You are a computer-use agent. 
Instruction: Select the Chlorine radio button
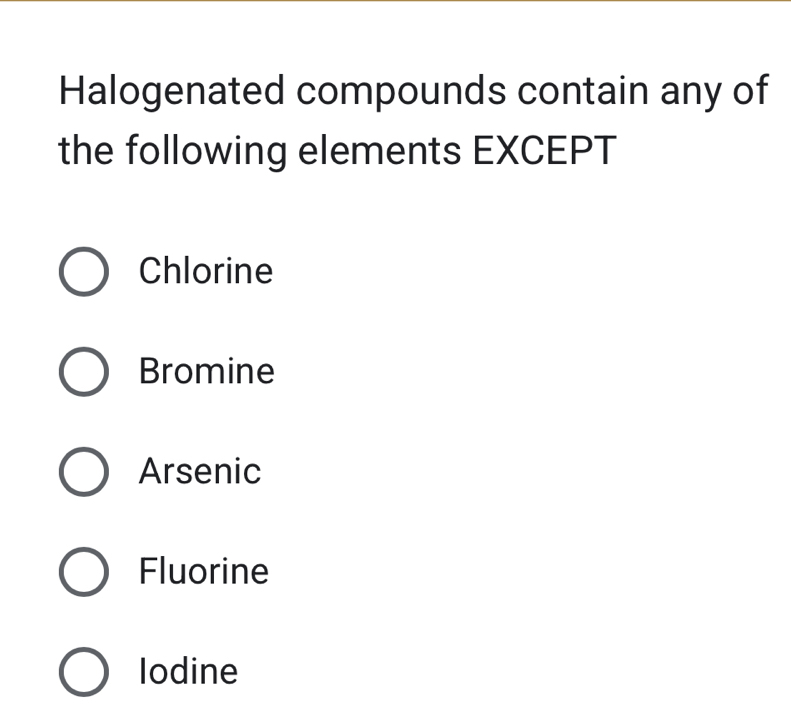click(84, 273)
